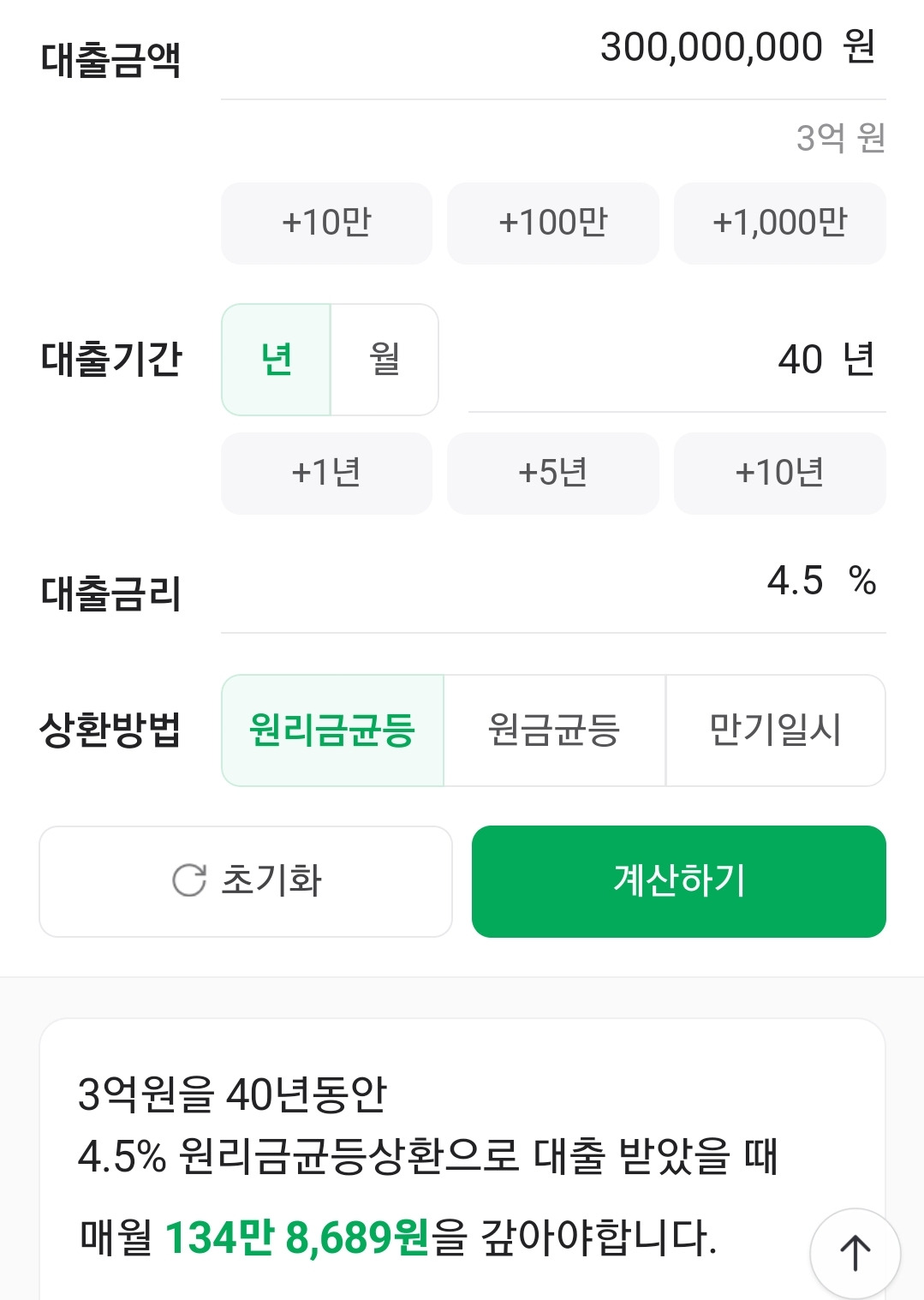The image size is (924, 1300).
Task: Increase loan period by +1년
Action: (326, 473)
